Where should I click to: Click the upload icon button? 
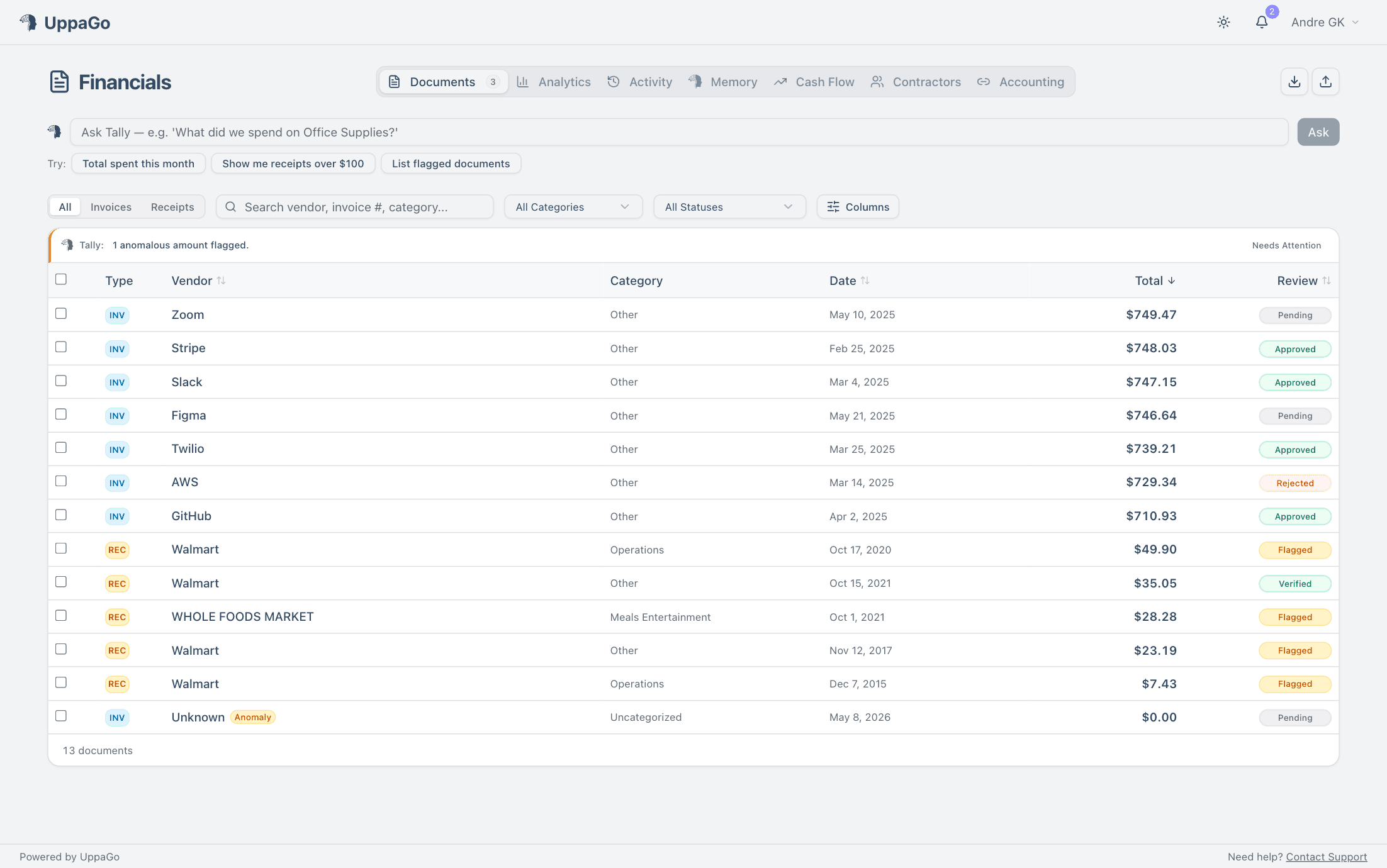[x=1325, y=82]
